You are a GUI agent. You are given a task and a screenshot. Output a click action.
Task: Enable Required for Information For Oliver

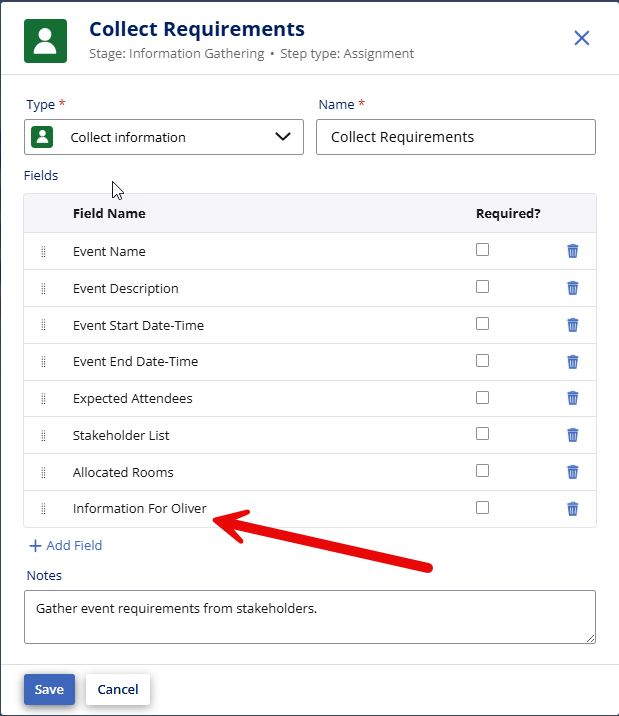[483, 507]
